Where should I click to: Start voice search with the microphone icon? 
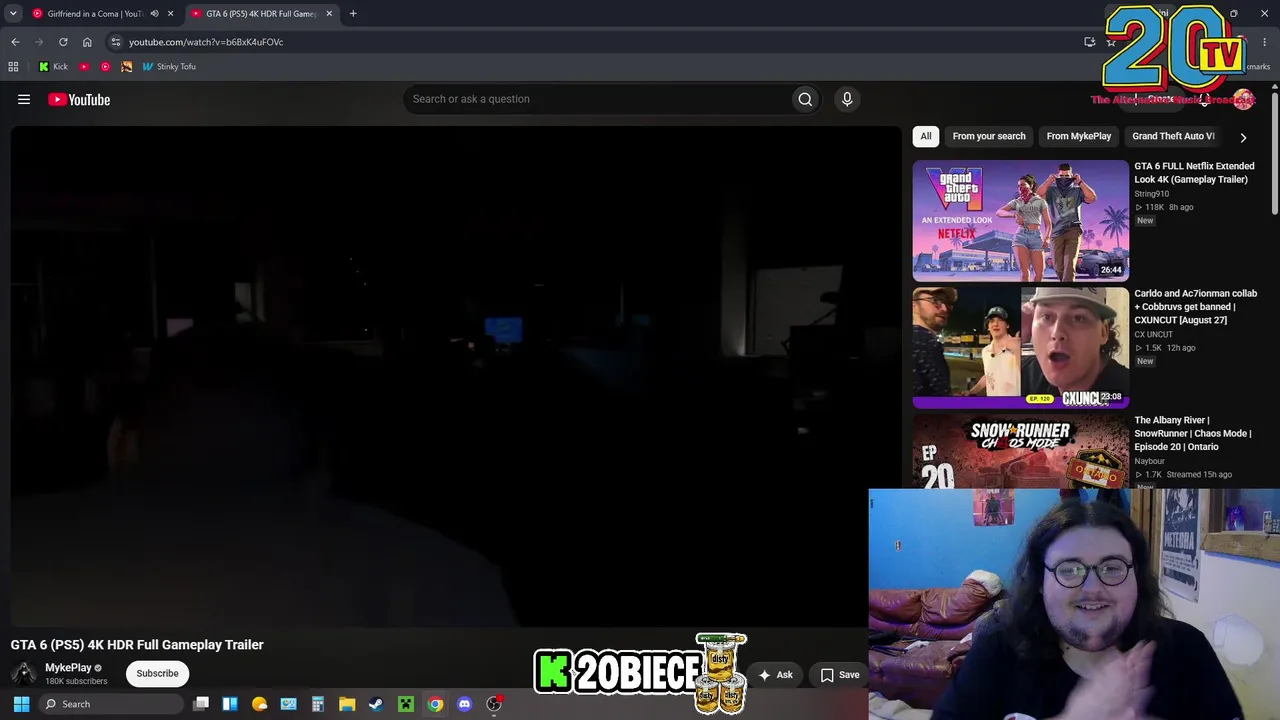(x=847, y=99)
